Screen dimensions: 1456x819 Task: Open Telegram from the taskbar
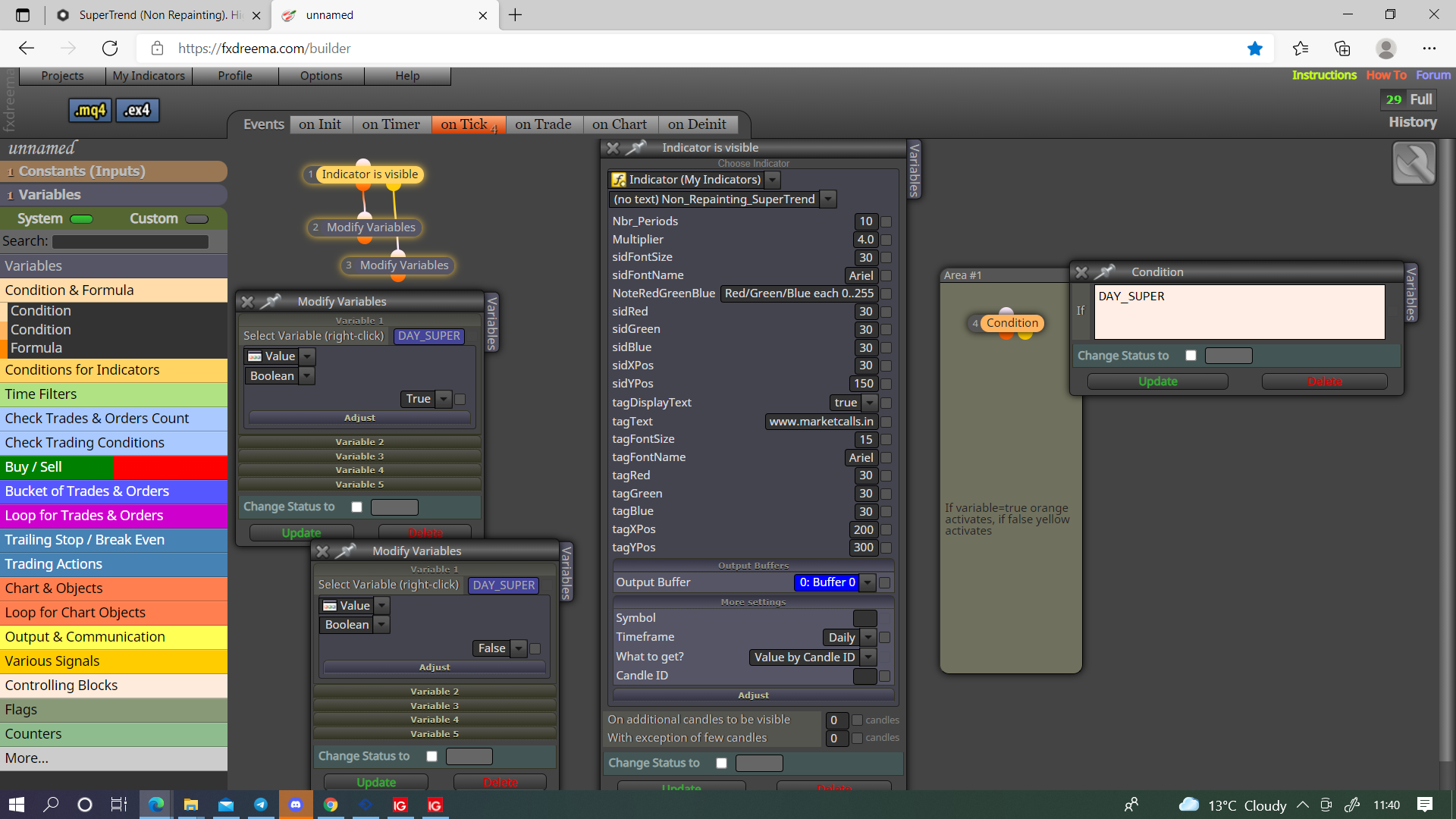click(261, 805)
